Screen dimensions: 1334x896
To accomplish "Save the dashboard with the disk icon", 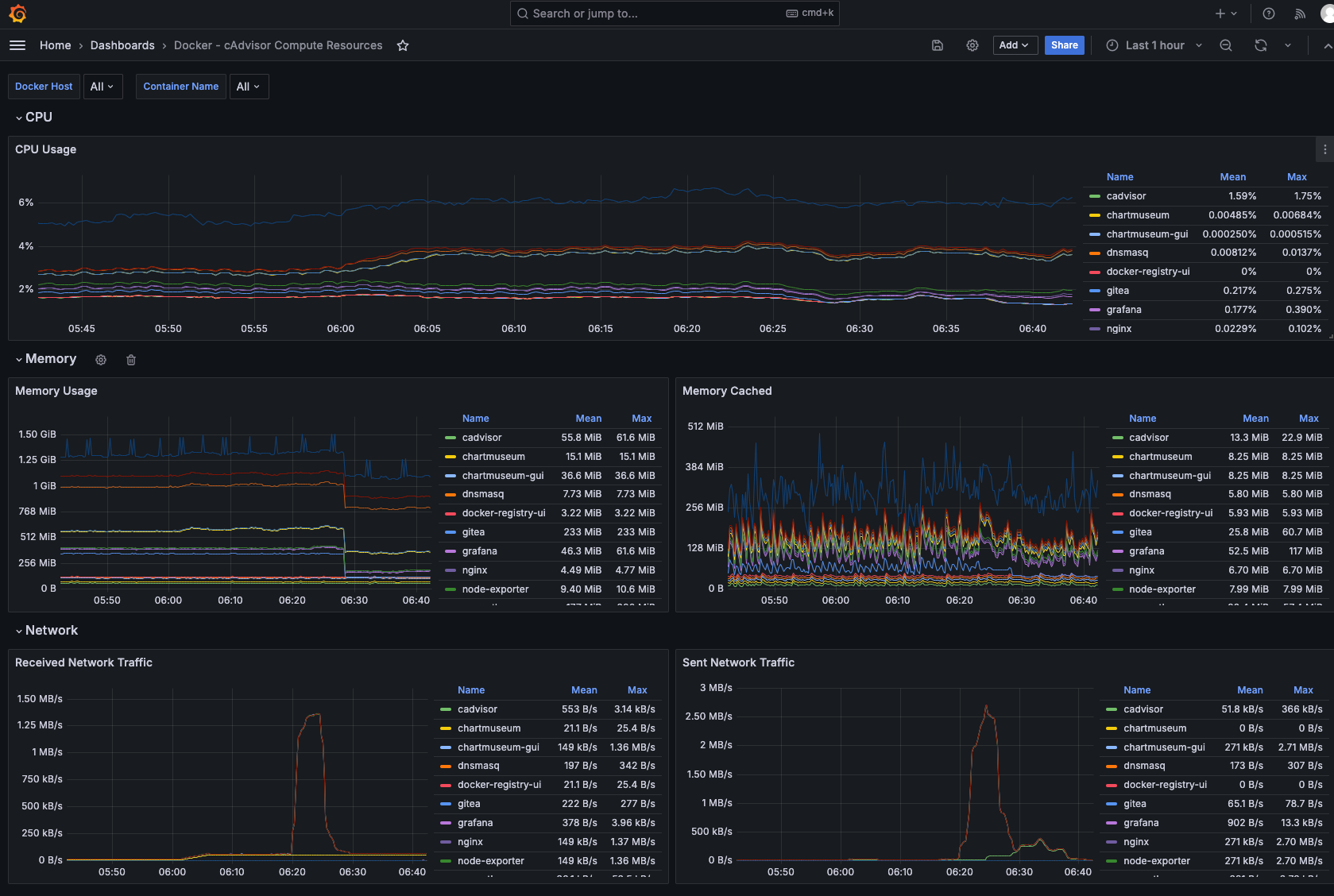I will [x=938, y=45].
